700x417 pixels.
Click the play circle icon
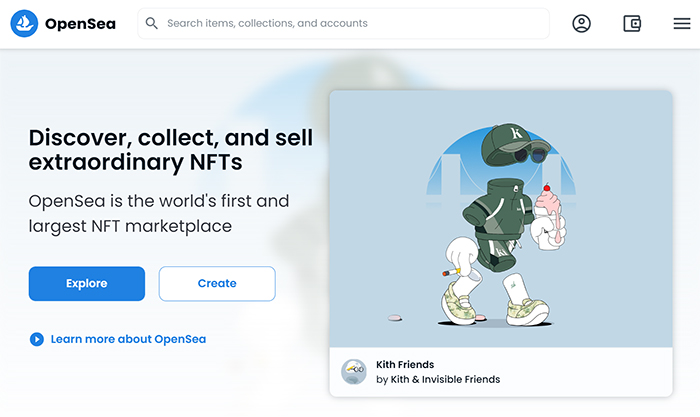coord(37,339)
